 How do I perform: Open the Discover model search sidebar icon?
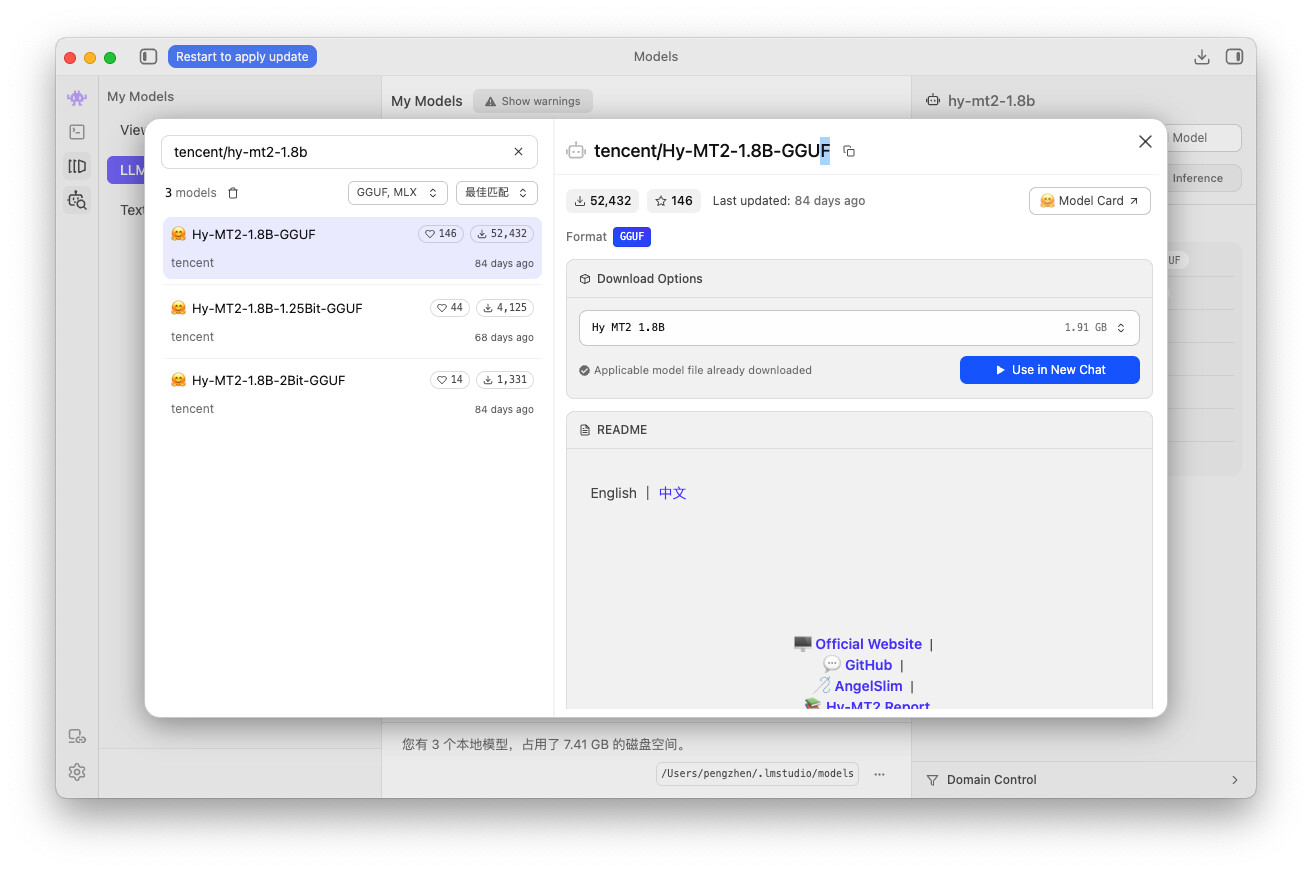[77, 200]
